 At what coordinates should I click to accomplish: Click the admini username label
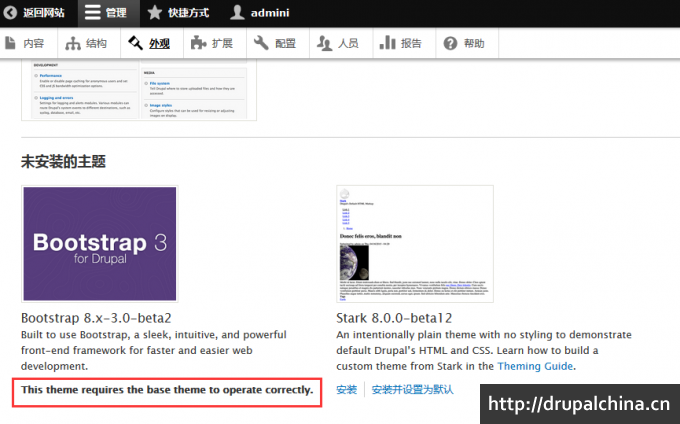[270, 13]
